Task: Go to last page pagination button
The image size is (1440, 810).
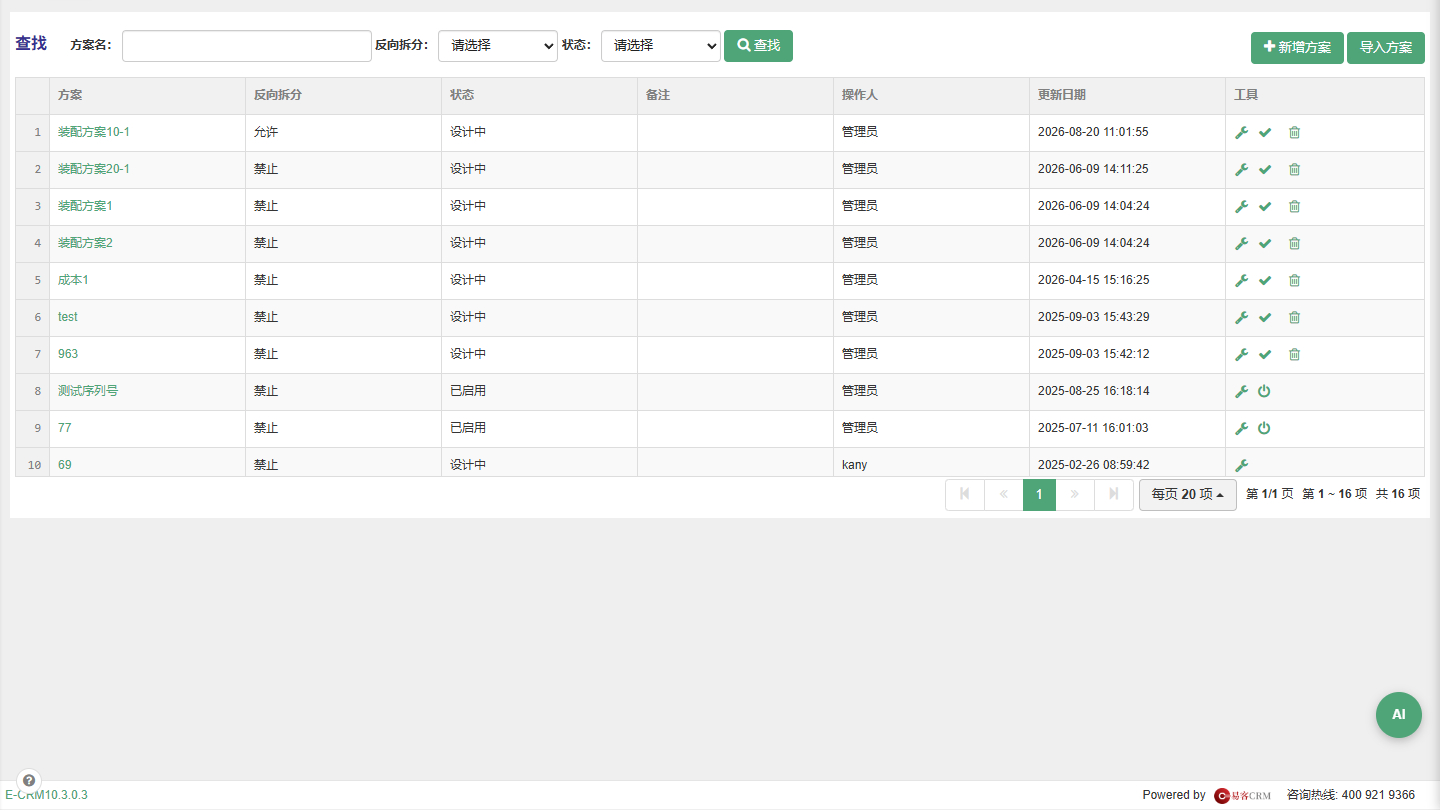Action: tap(1114, 495)
